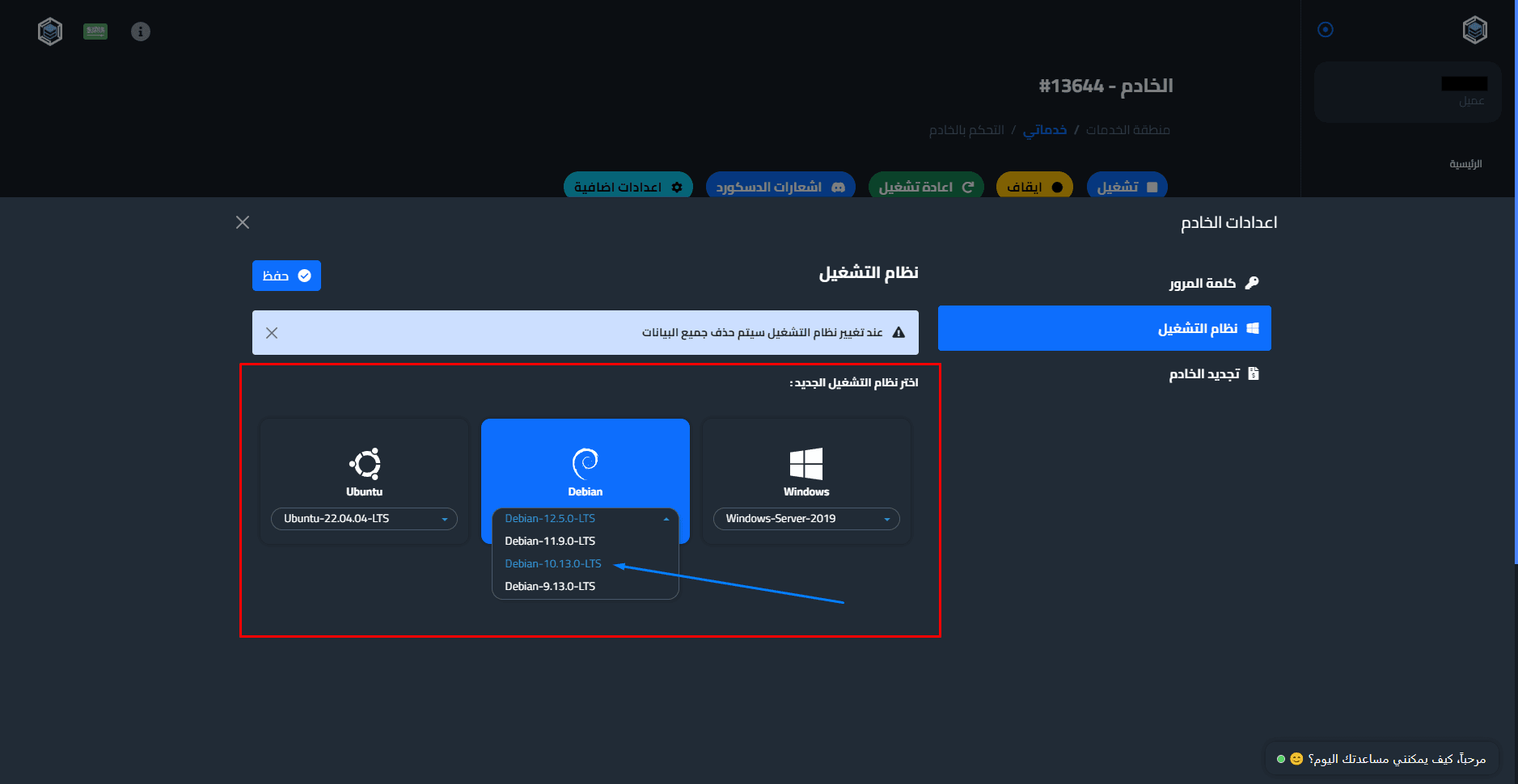Viewport: 1518px width, 784px height.
Task: Collapse the Debian-12.5.0-LTS version dropdown
Action: point(586,519)
